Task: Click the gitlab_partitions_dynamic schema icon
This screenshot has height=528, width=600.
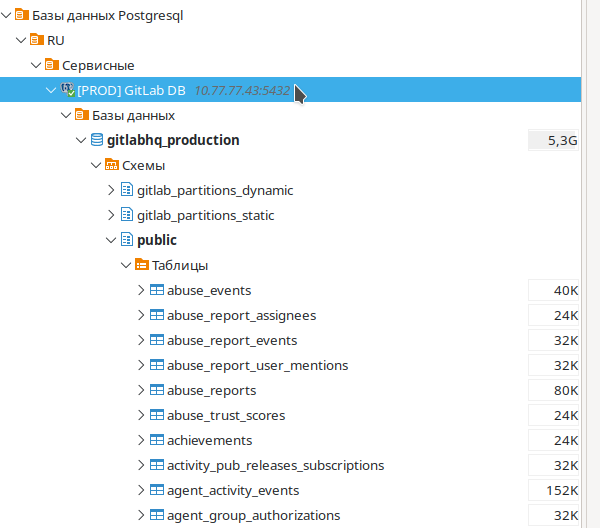Action: [x=127, y=190]
